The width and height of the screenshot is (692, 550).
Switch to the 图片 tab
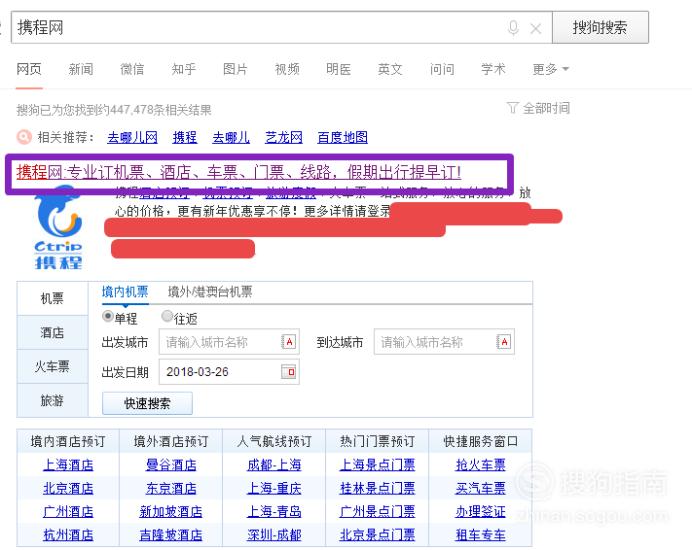(235, 69)
